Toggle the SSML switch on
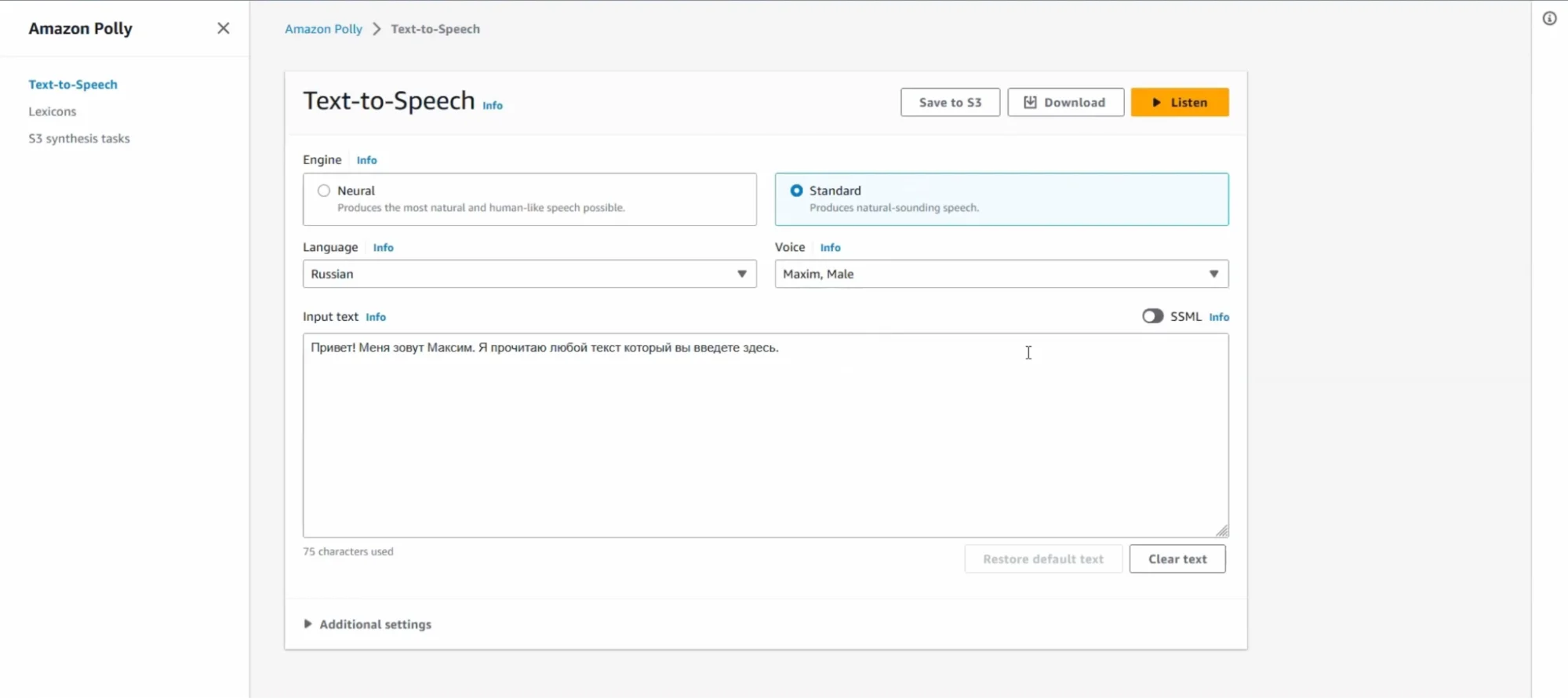This screenshot has width=1568, height=699. (1151, 316)
